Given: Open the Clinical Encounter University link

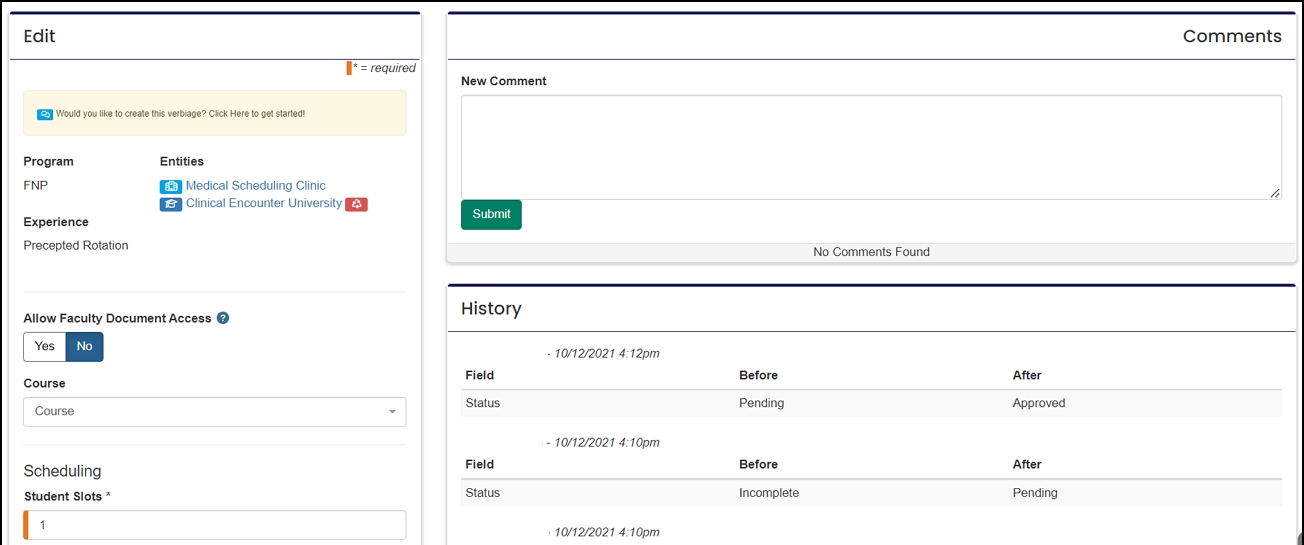Looking at the screenshot, I should pyautogui.click(x=263, y=203).
